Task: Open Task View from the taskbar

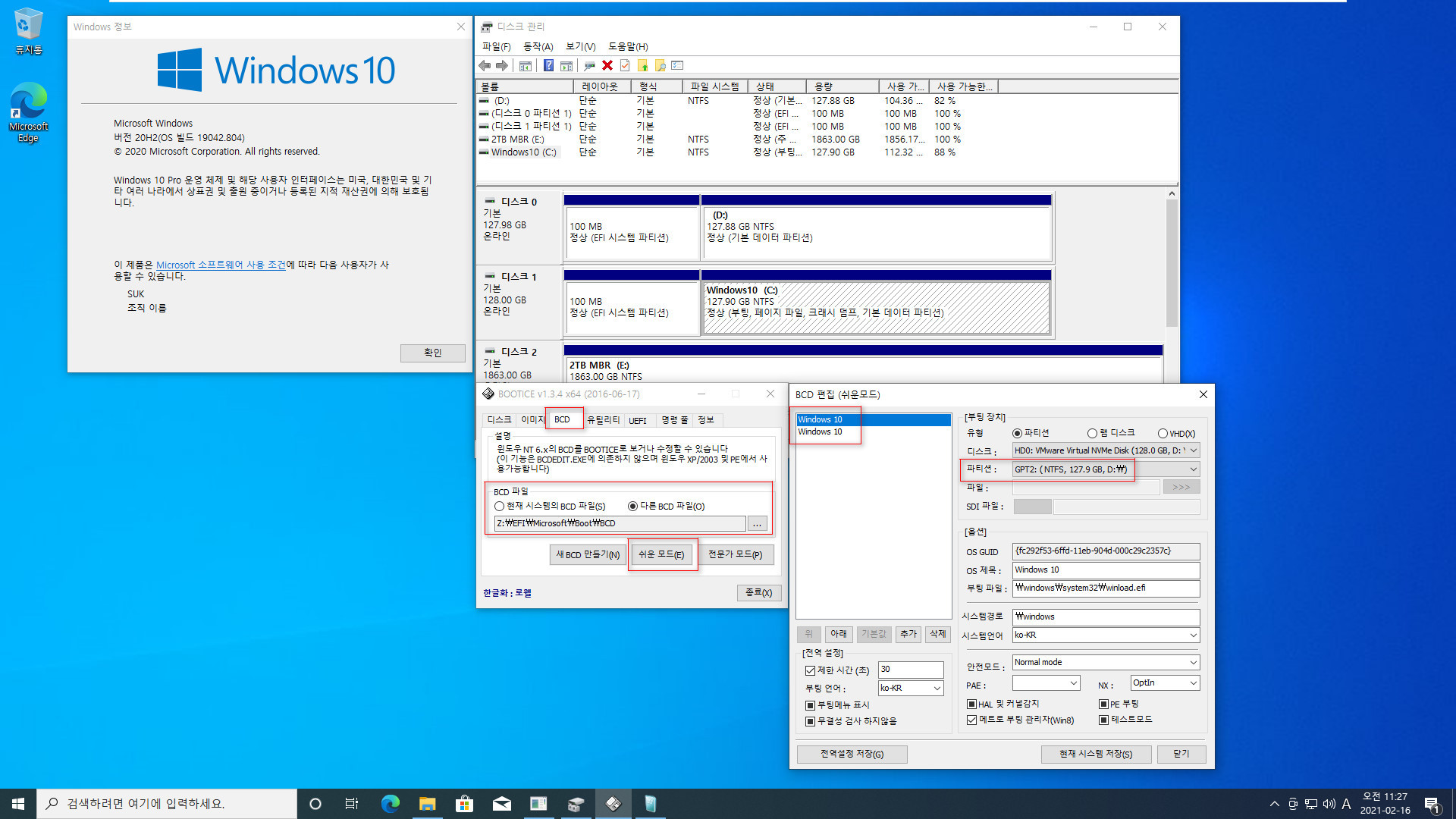Action: 351,804
